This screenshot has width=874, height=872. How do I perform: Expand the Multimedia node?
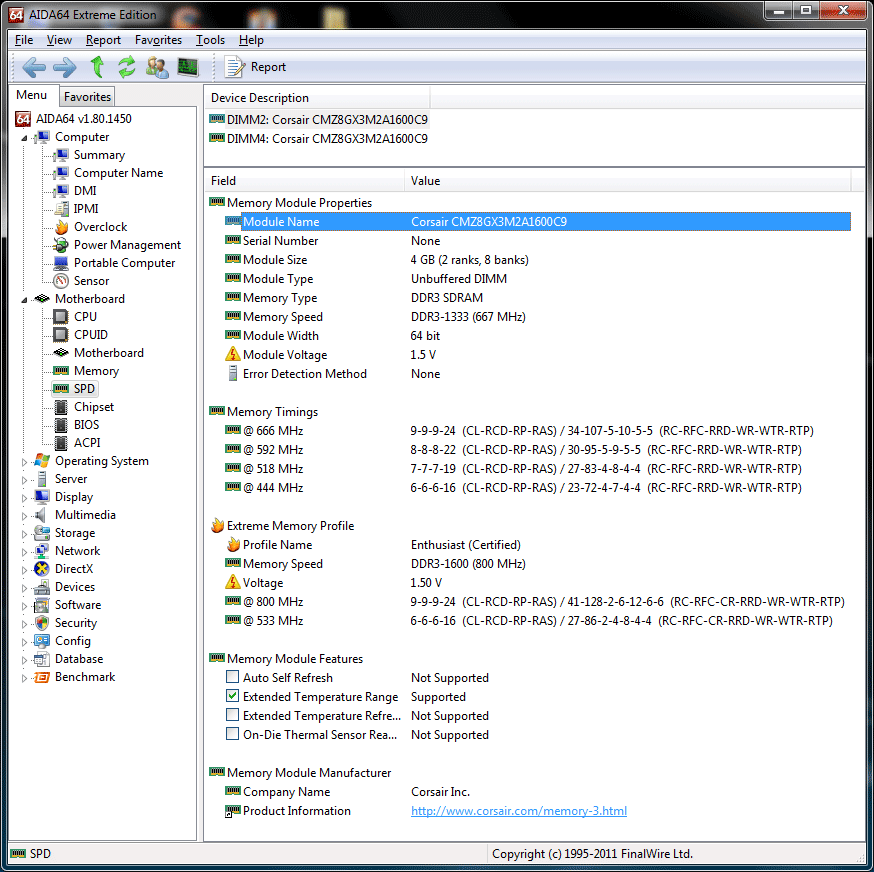24,516
